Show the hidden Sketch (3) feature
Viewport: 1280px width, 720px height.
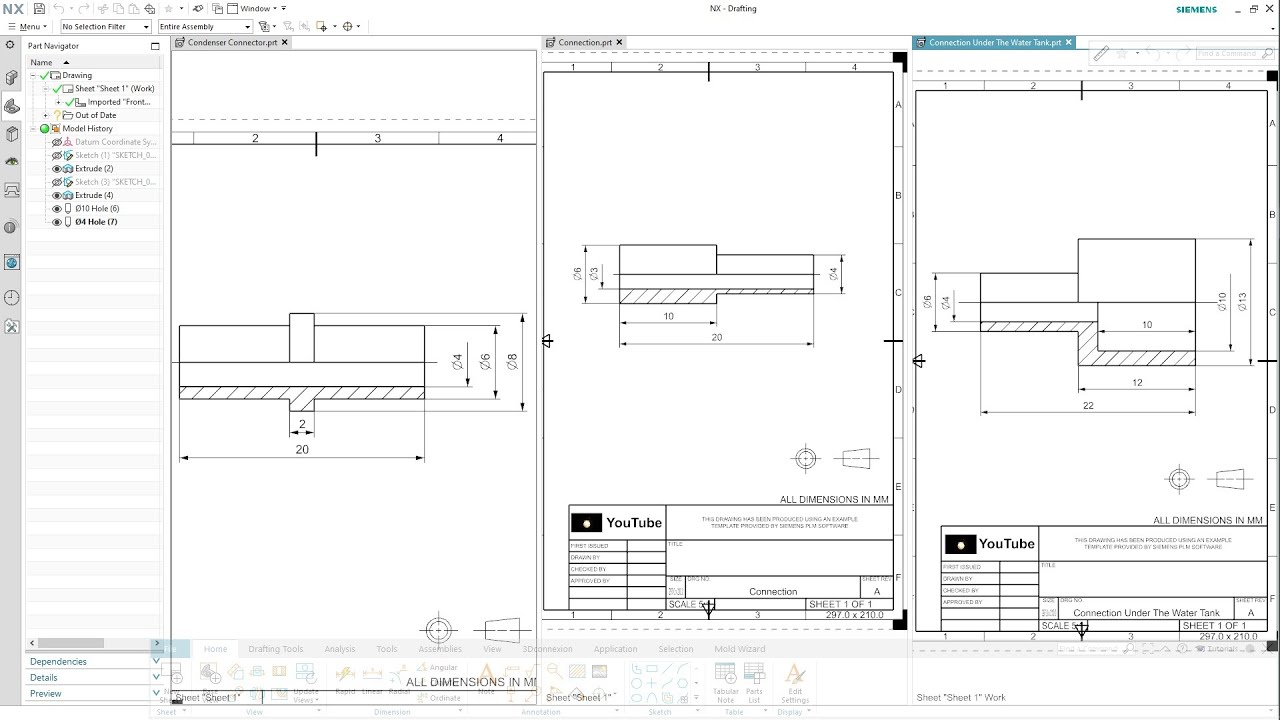click(57, 182)
